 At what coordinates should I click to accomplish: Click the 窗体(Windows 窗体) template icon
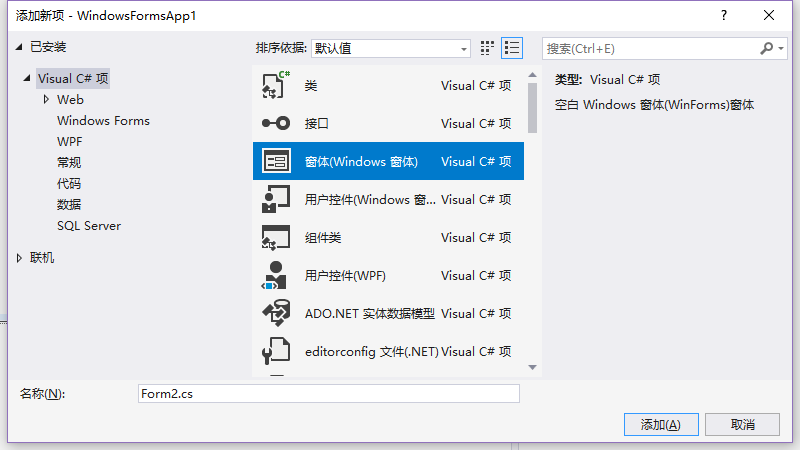(x=276, y=161)
